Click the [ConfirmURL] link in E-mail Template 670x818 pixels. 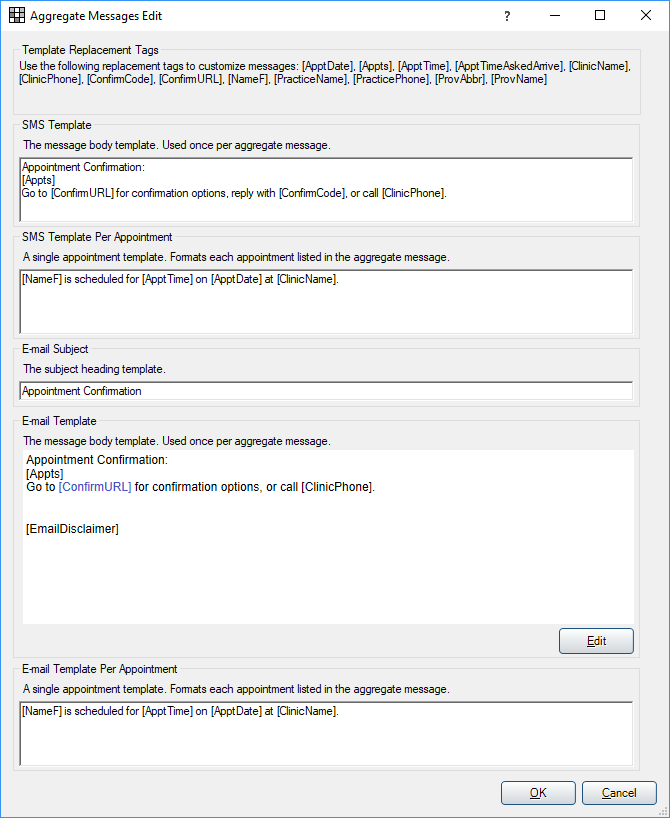point(95,487)
